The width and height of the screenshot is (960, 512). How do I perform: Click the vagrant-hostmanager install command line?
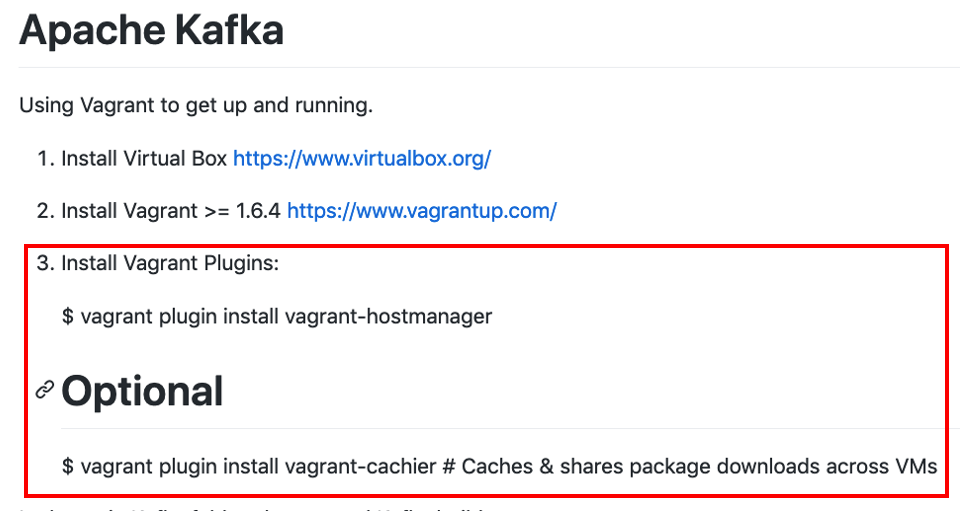point(277,317)
